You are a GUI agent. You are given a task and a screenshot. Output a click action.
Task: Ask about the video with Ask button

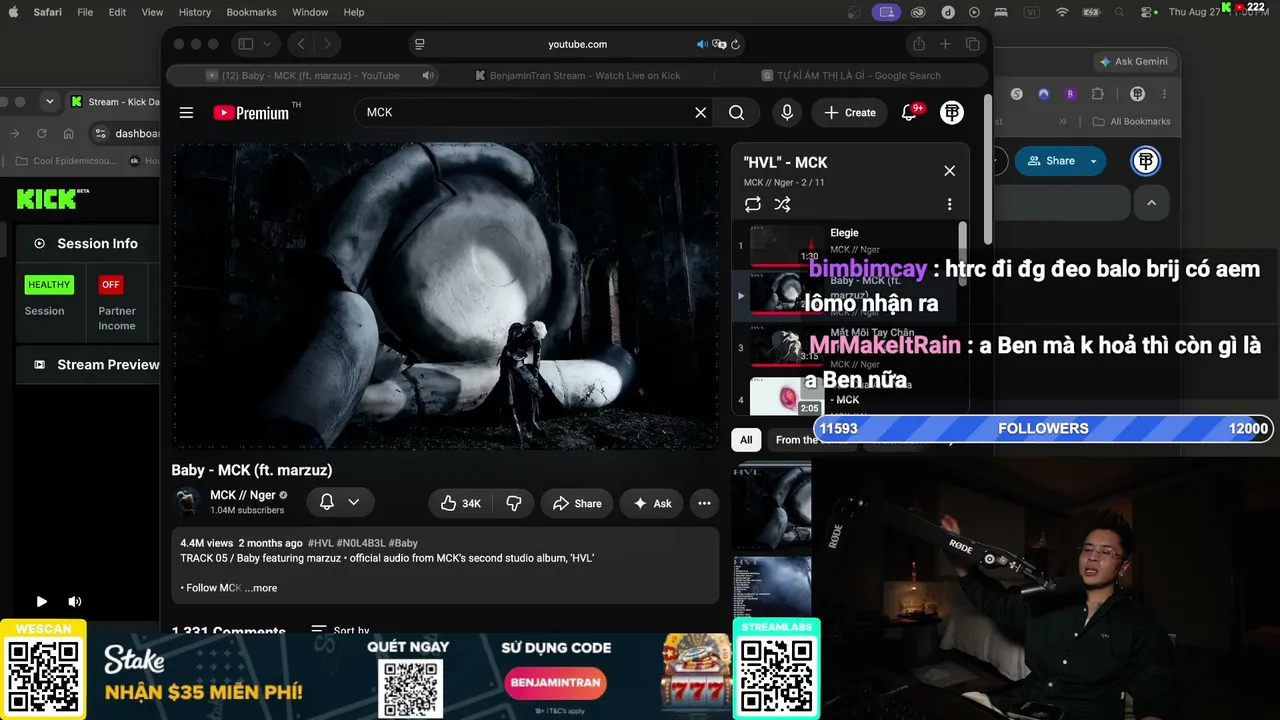(x=652, y=504)
